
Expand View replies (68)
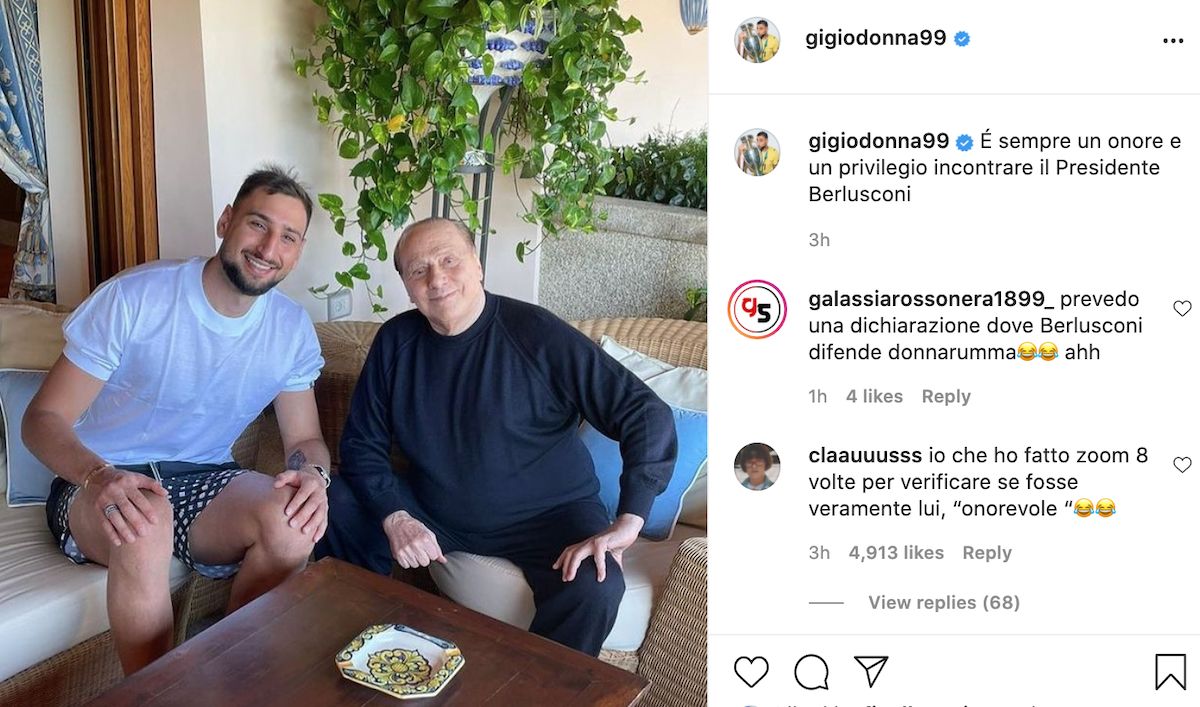point(943,602)
